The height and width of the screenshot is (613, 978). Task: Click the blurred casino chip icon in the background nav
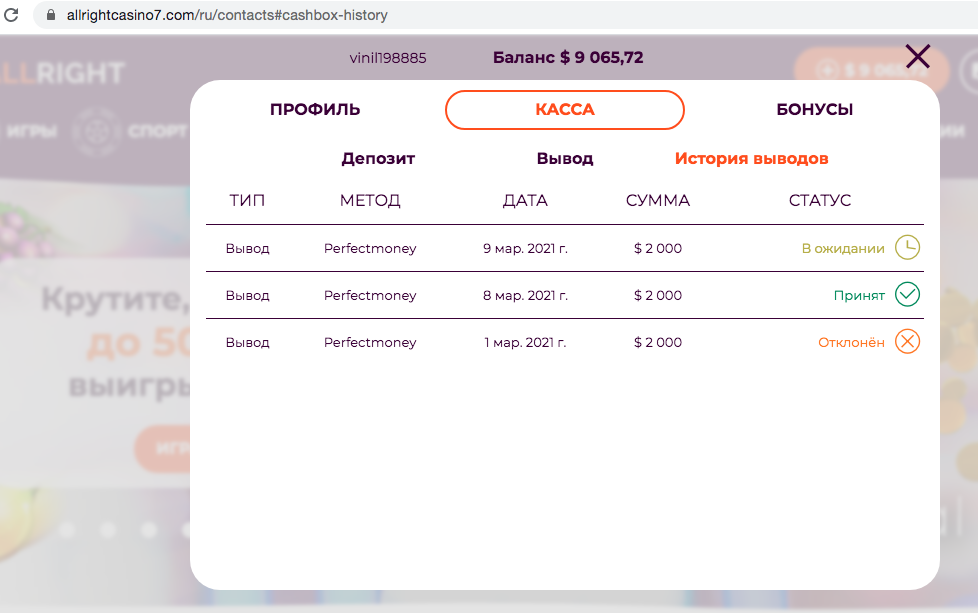(x=95, y=132)
